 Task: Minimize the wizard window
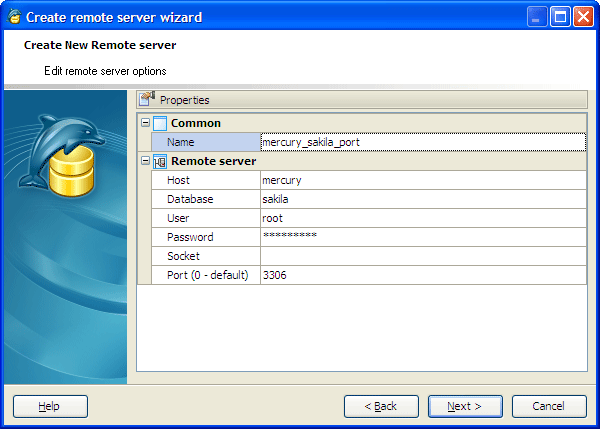coord(537,17)
